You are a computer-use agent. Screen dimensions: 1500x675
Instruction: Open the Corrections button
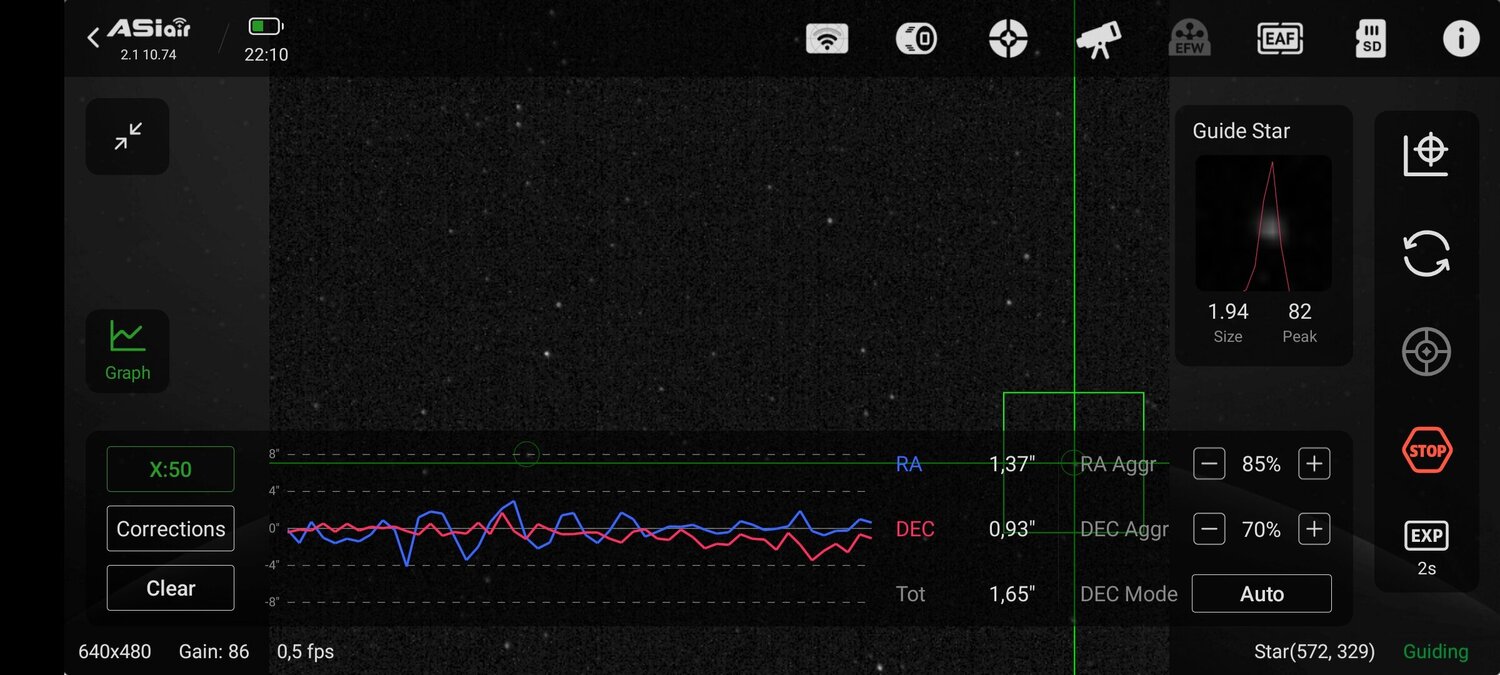[x=171, y=529]
